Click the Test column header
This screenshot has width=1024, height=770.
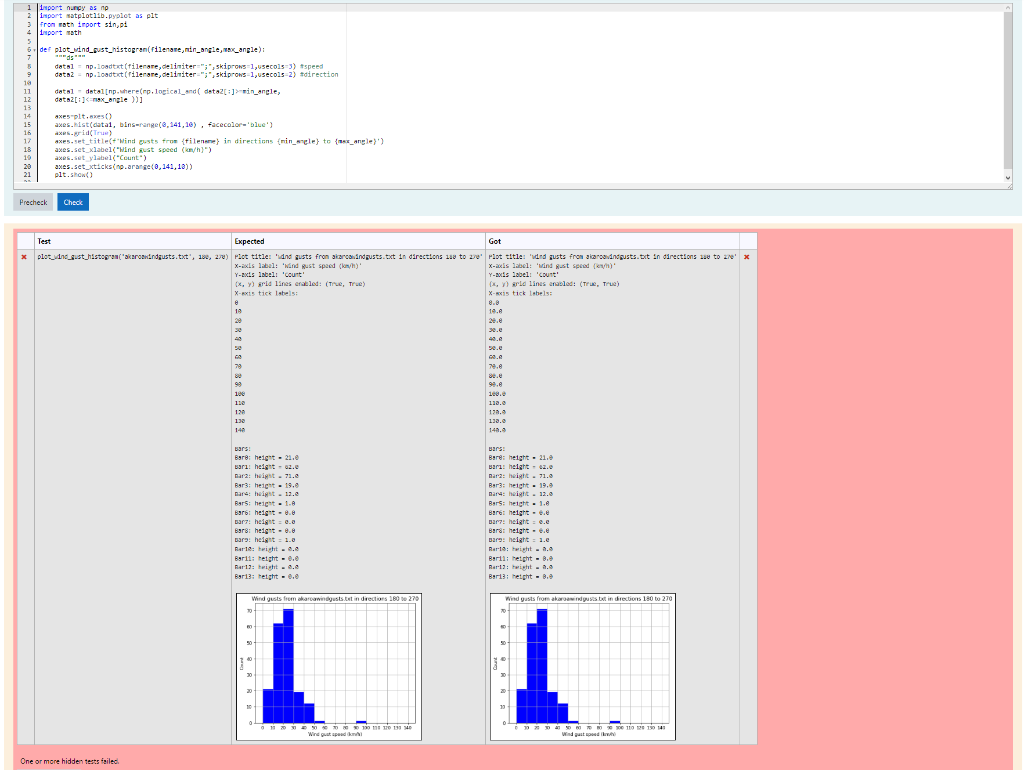[x=44, y=241]
